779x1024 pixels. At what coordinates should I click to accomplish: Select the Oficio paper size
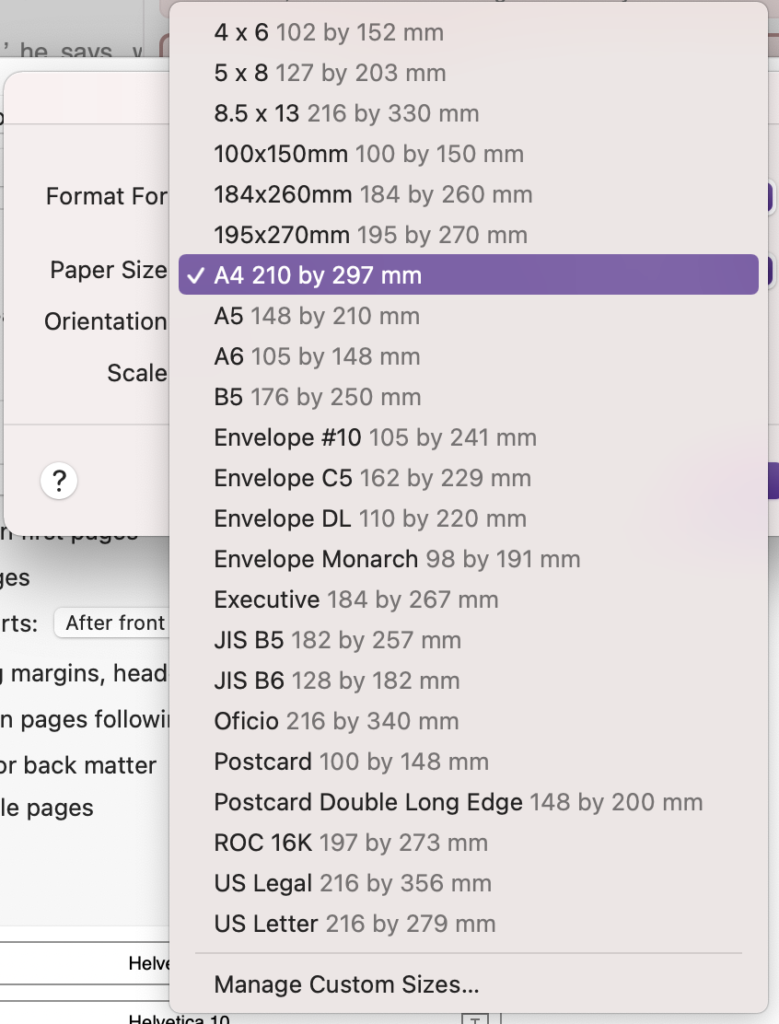[310, 721]
